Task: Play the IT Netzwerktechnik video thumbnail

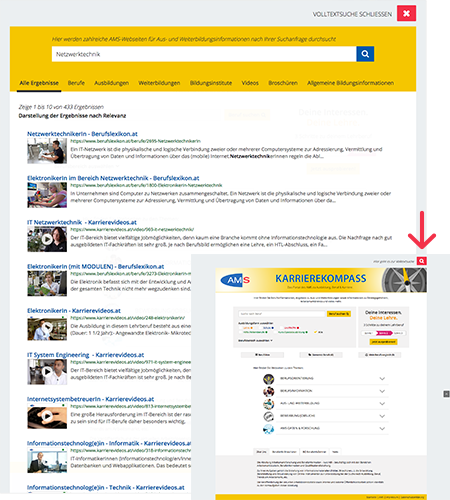Action: click(47, 239)
